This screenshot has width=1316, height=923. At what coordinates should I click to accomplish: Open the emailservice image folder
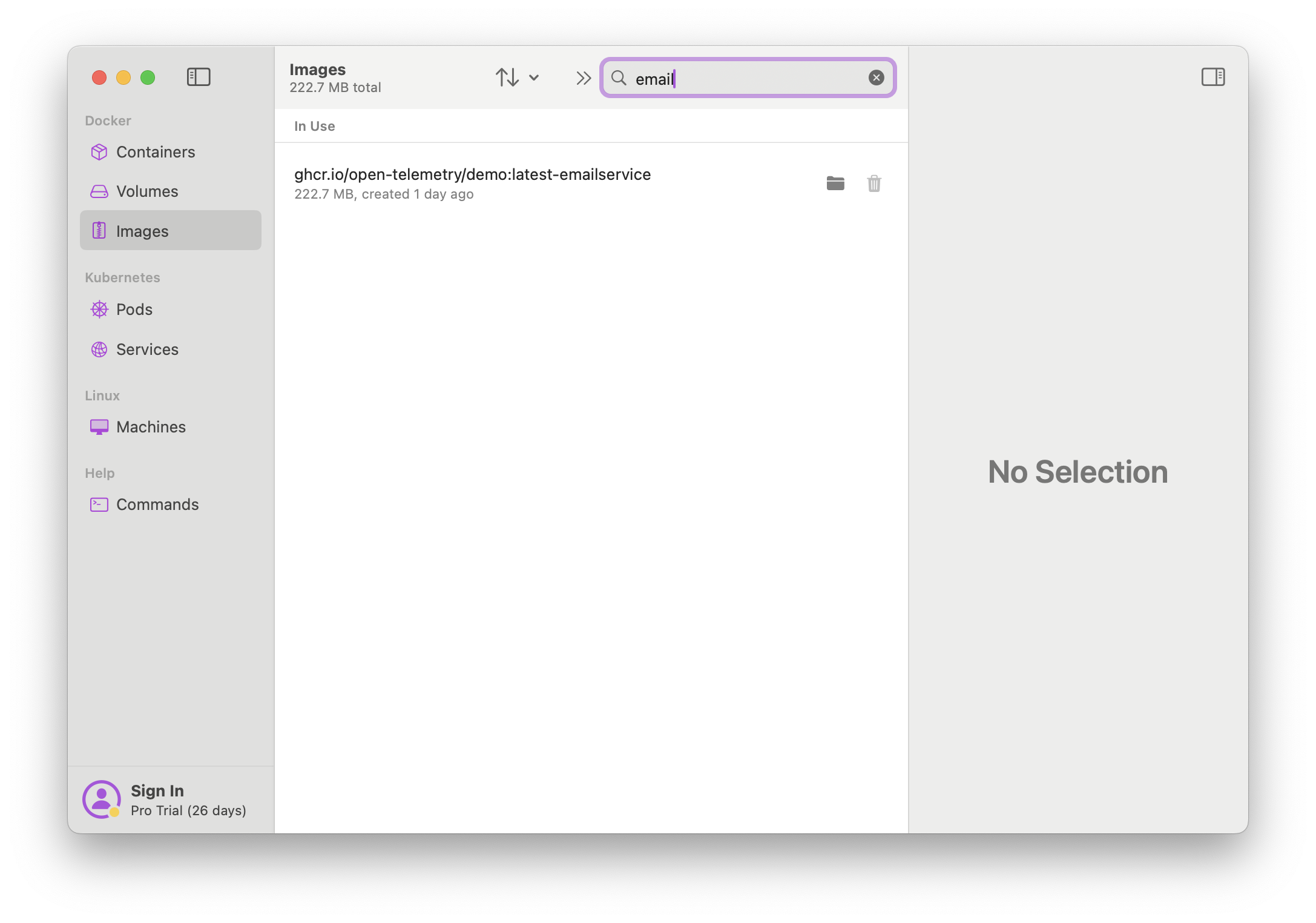(835, 183)
